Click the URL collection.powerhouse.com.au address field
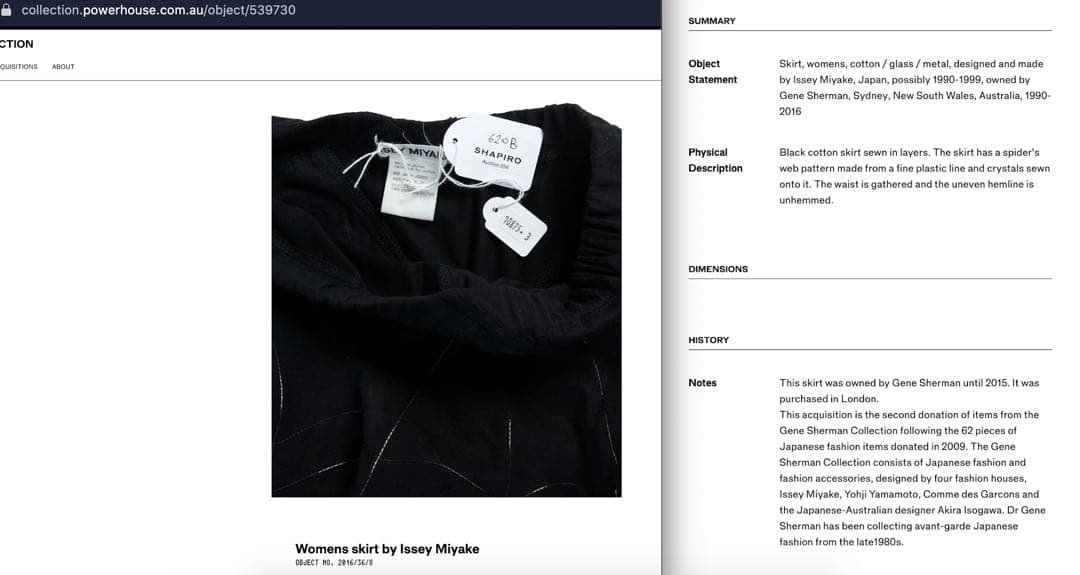 click(x=158, y=10)
